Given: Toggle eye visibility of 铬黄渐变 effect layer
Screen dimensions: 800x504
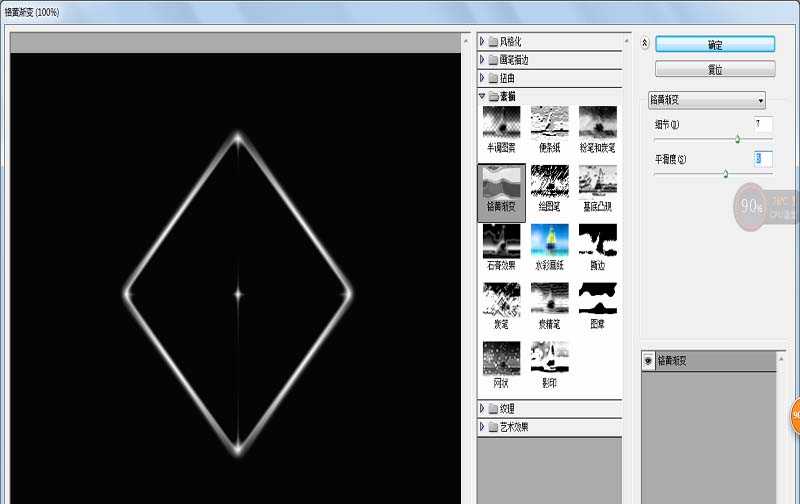Looking at the screenshot, I should coord(648,361).
